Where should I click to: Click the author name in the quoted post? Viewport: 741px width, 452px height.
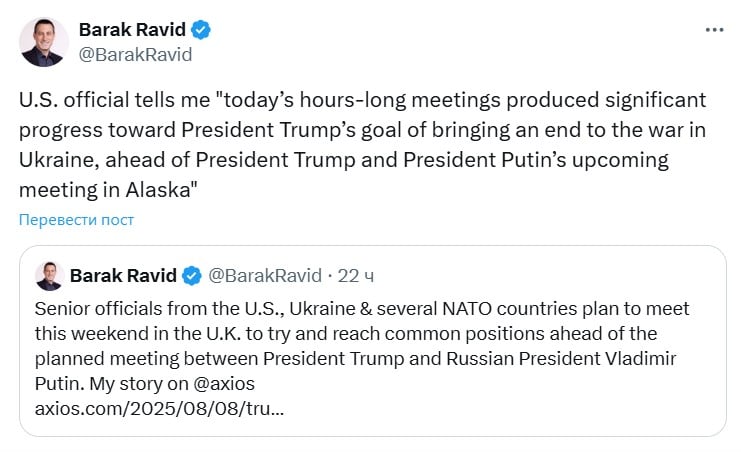pos(123,275)
